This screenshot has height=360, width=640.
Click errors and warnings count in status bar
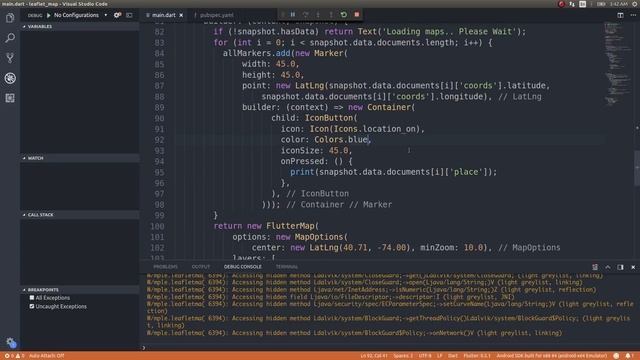14,356
